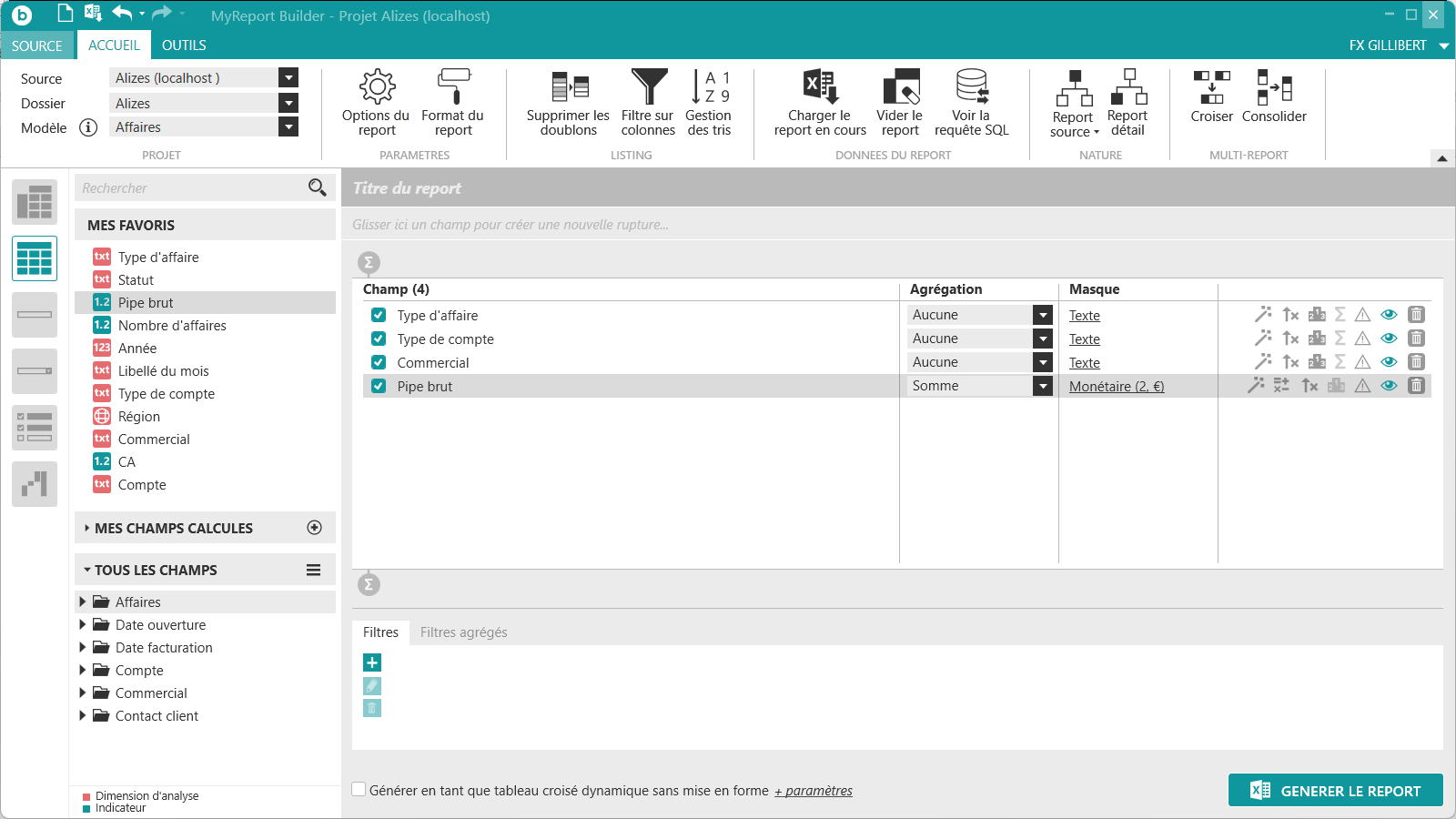1456x819 pixels.
Task: Open the Modèle Affaires dropdown
Action: [x=288, y=127]
